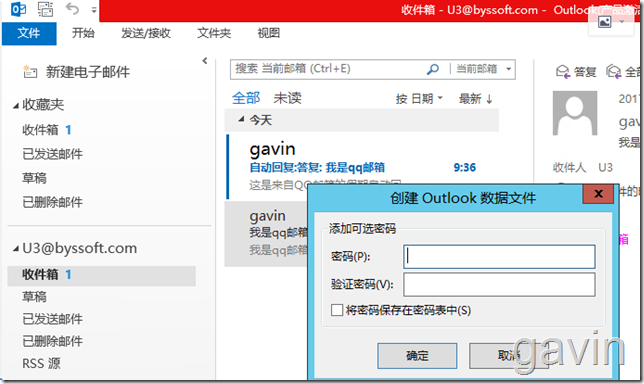Click the picture options icon at top right

click(605, 22)
